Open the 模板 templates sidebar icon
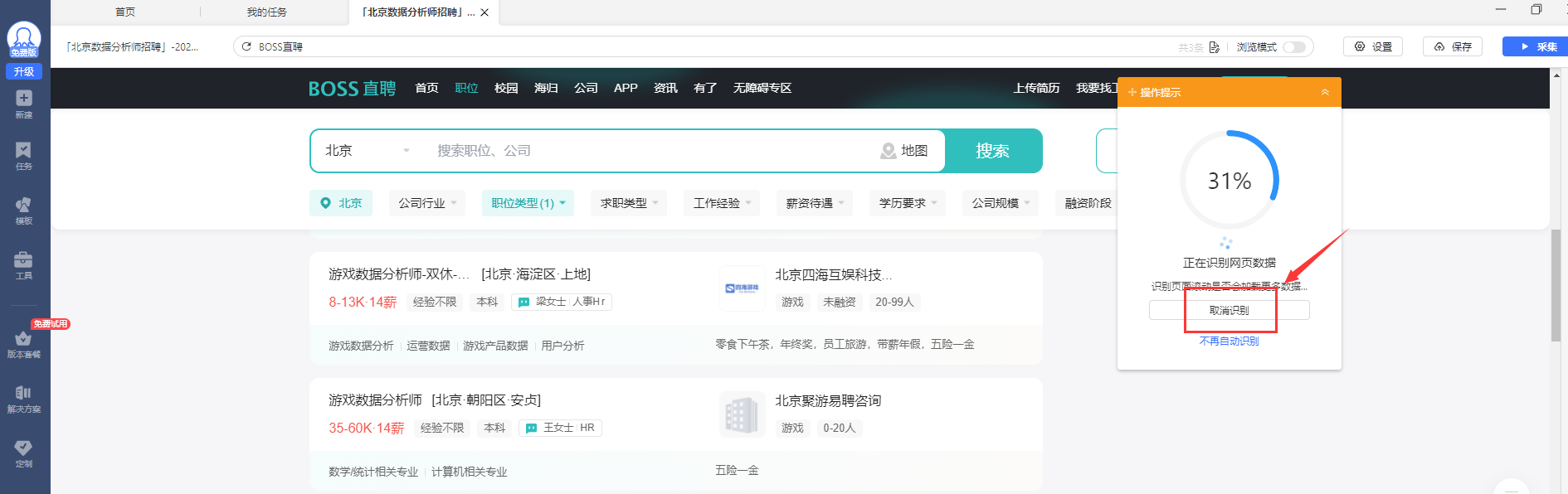1568x494 pixels. tap(24, 211)
